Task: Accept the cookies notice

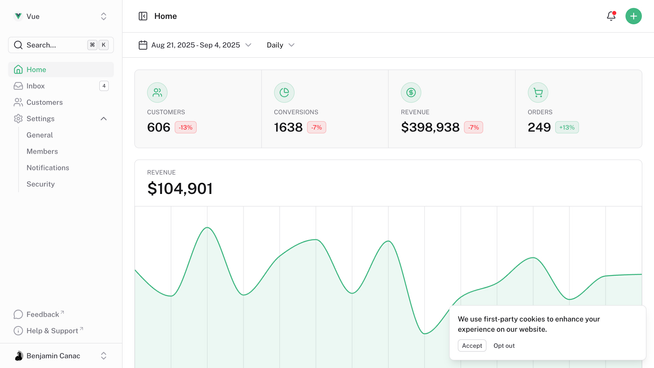Action: tap(472, 345)
